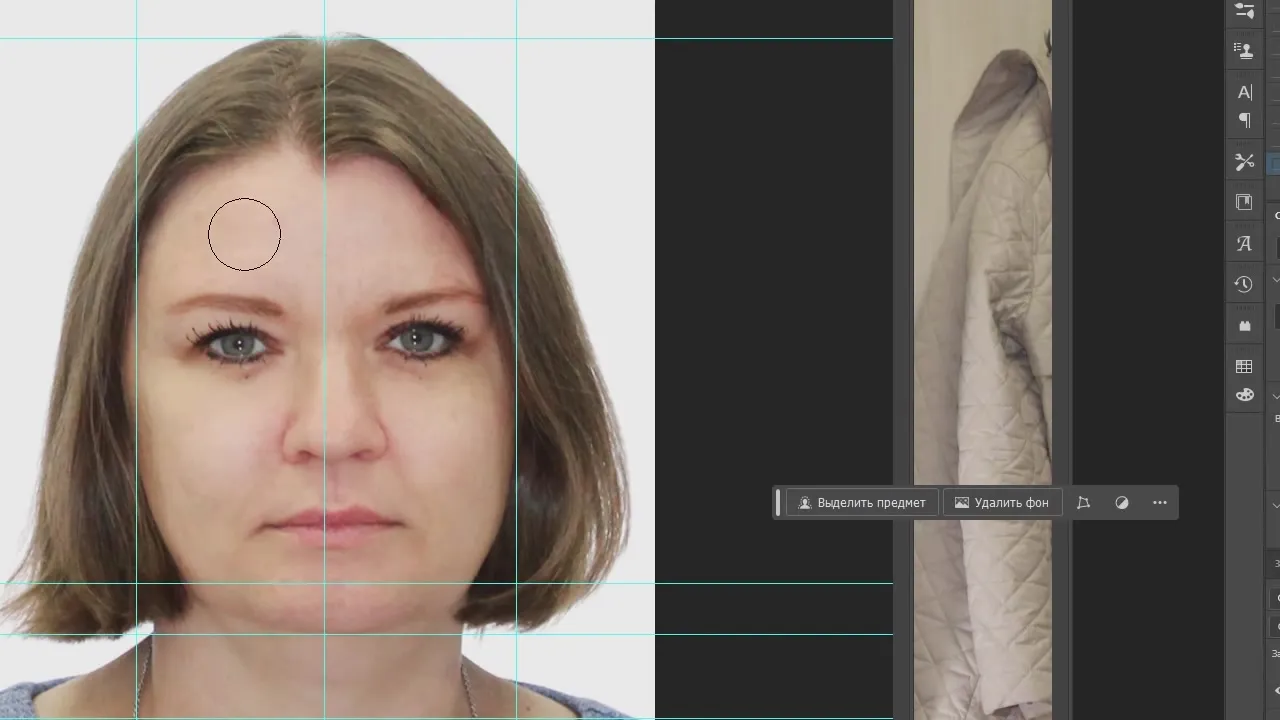Open the Libraries panel icon
The image size is (1280, 720).
click(1244, 202)
